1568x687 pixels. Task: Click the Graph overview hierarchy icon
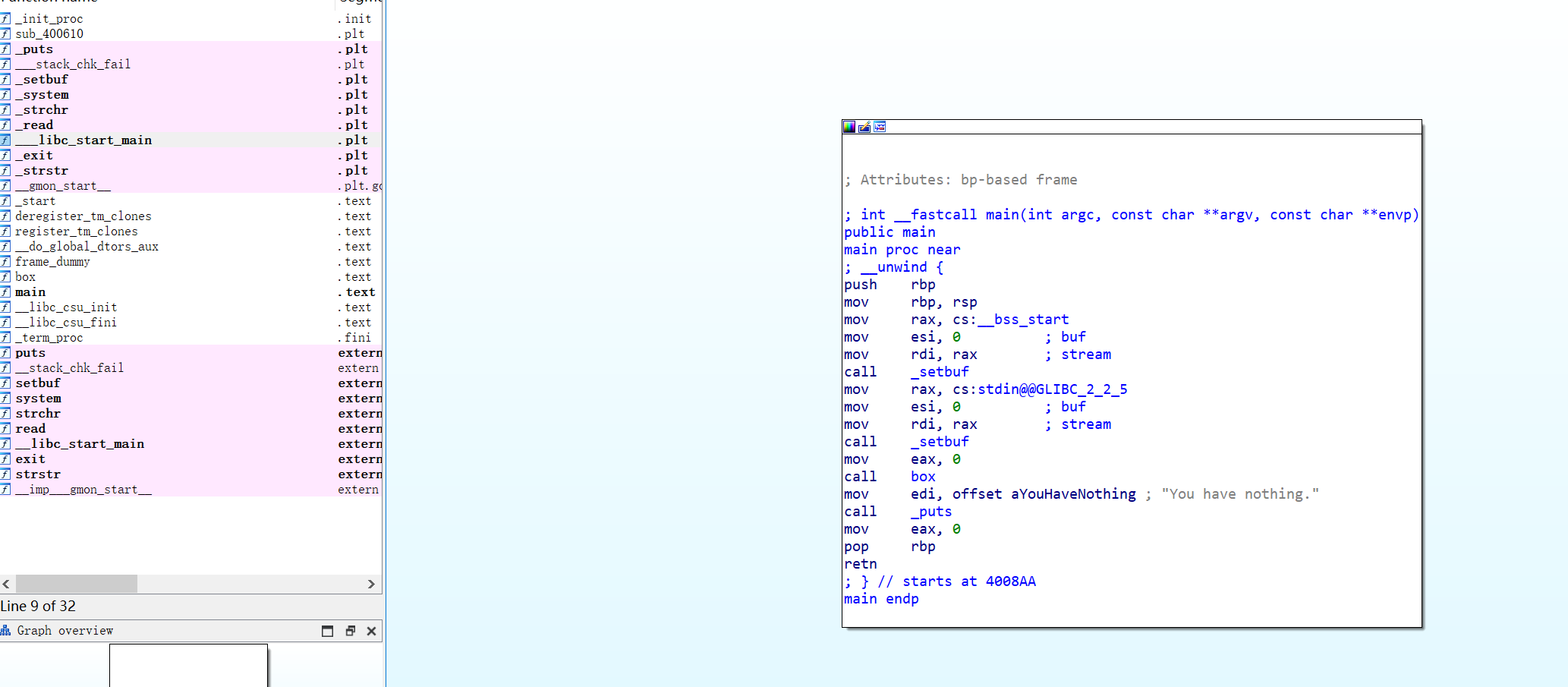coord(6,630)
